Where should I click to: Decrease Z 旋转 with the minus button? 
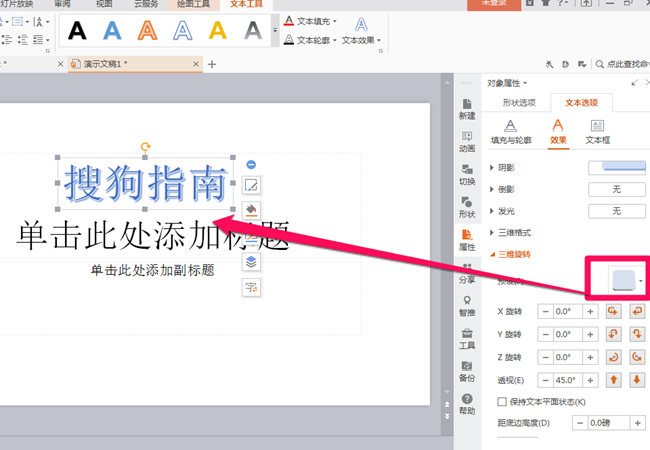point(546,357)
